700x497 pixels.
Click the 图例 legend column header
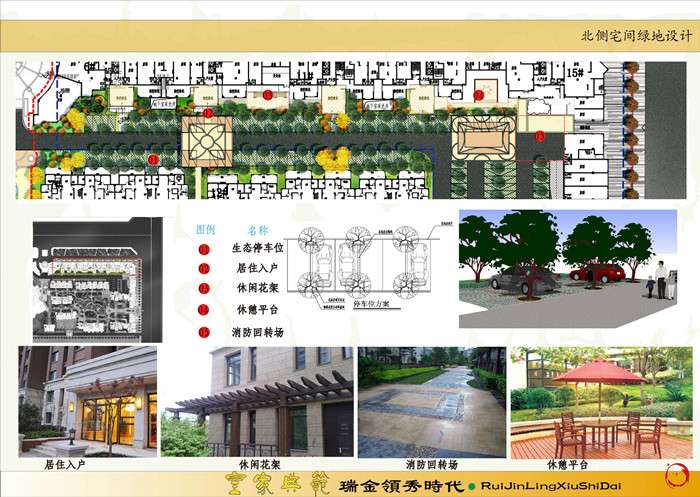point(205,229)
